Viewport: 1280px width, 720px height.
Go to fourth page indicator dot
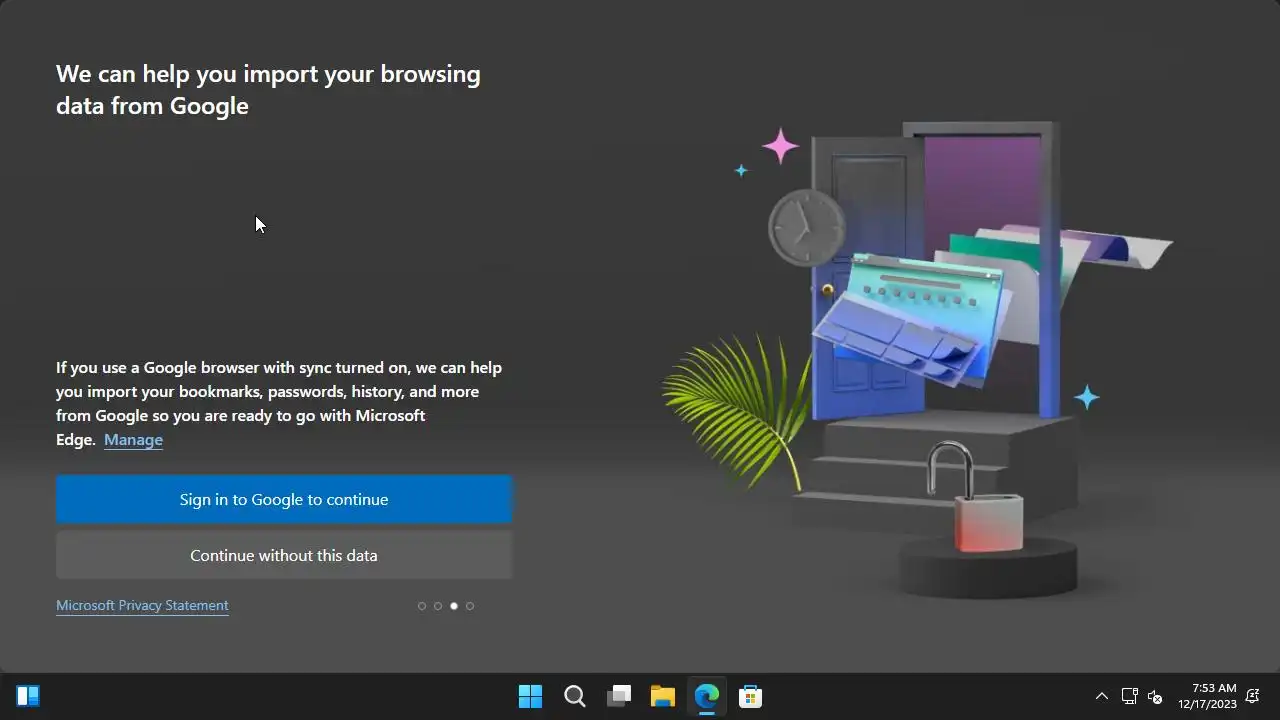pyautogui.click(x=470, y=606)
